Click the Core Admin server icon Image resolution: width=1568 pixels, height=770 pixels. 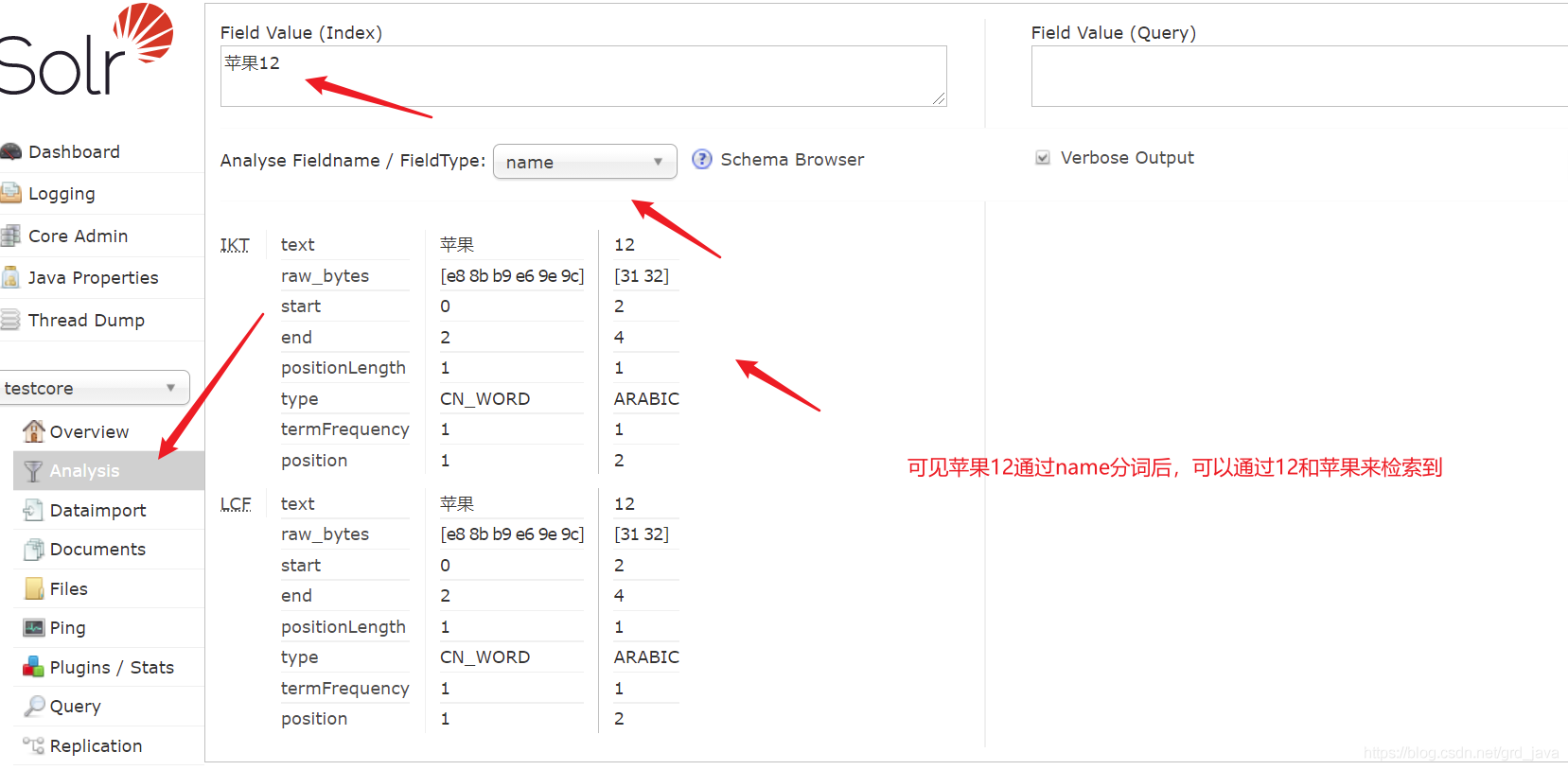click(x=10, y=236)
